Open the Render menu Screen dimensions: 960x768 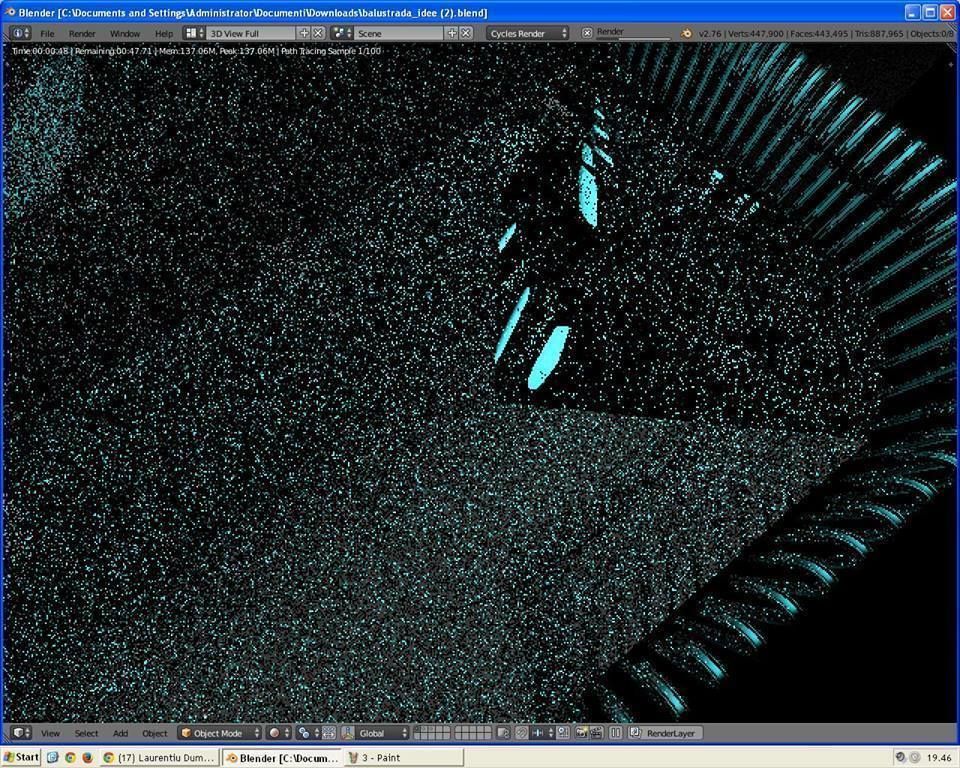pyautogui.click(x=82, y=34)
